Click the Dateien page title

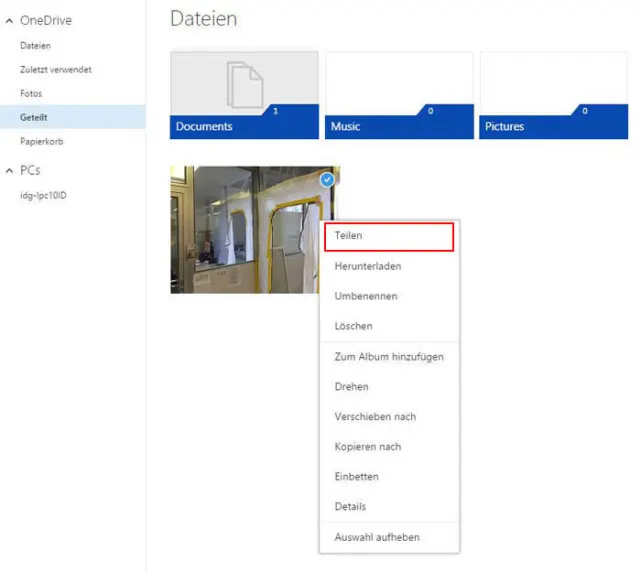[x=203, y=19]
